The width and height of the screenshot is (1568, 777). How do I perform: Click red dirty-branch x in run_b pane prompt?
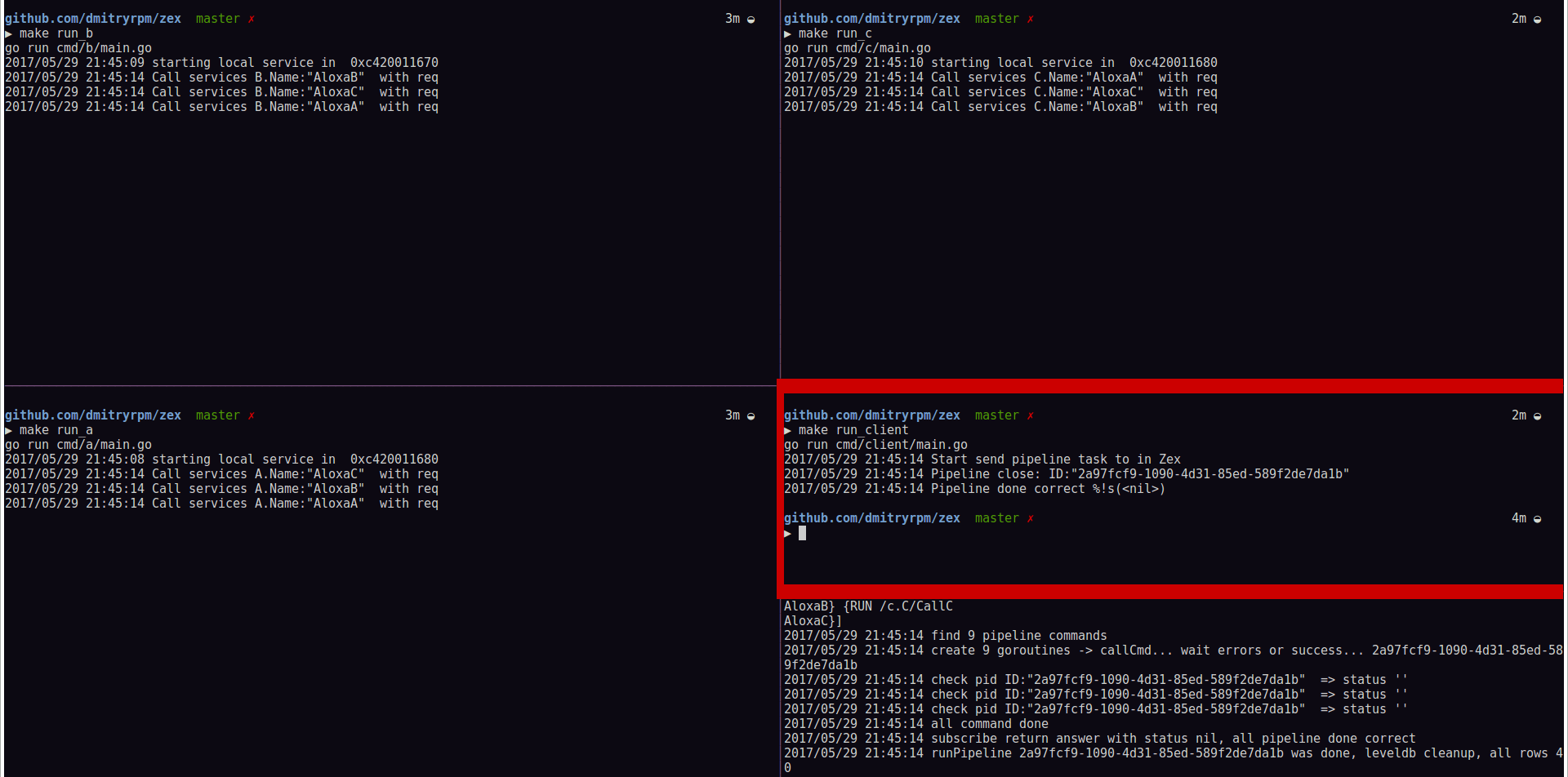pos(252,19)
